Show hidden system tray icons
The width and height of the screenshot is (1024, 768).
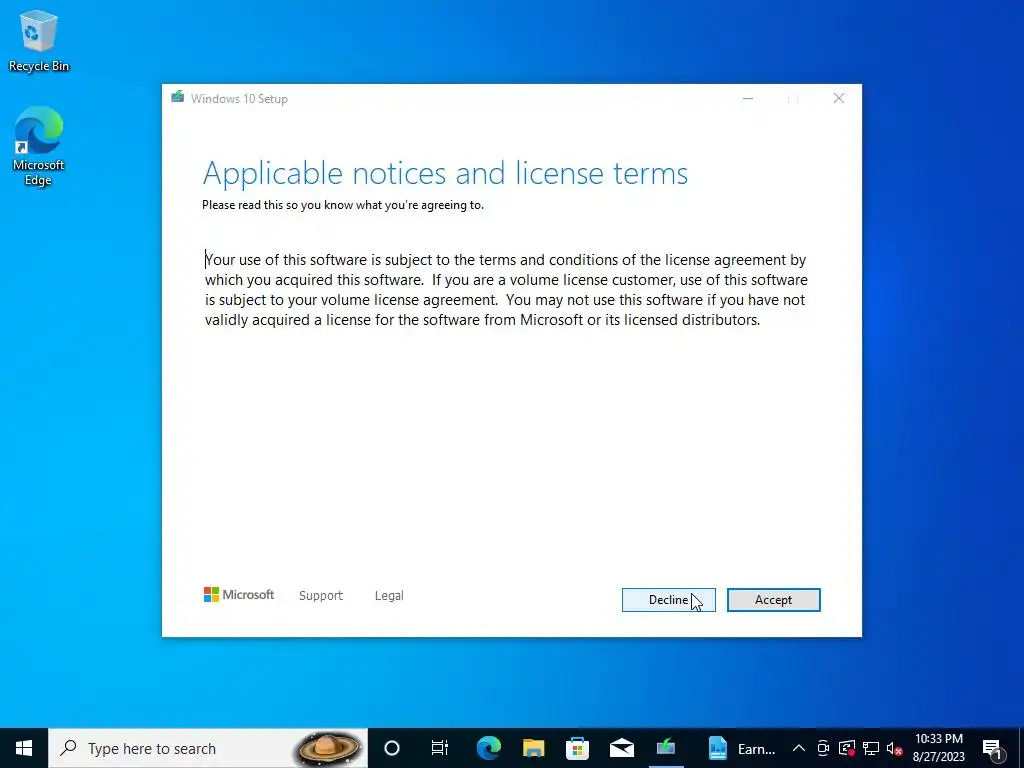[x=799, y=748]
